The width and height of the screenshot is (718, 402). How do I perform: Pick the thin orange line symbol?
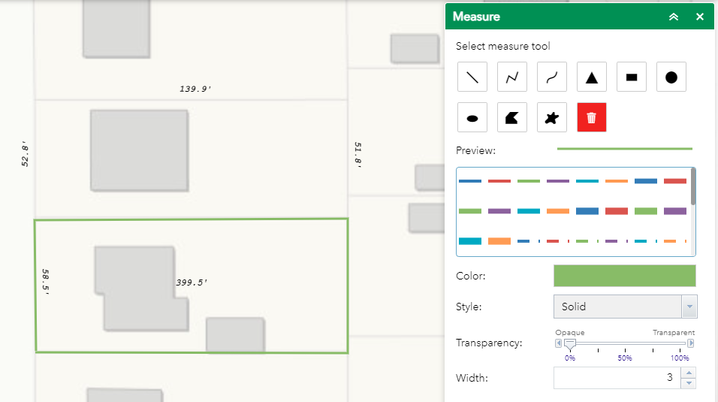click(x=616, y=181)
